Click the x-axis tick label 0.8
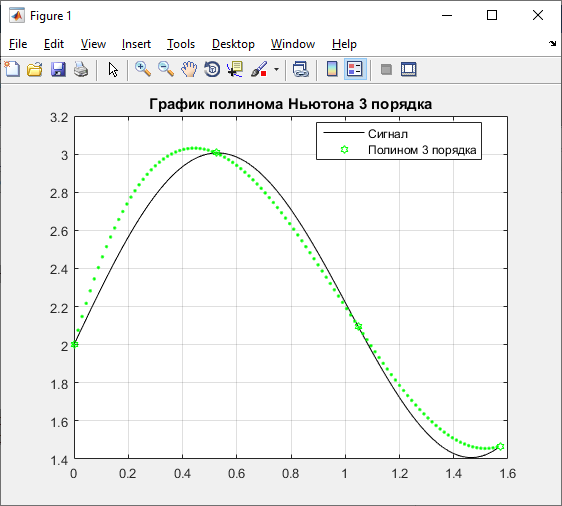 (291, 474)
